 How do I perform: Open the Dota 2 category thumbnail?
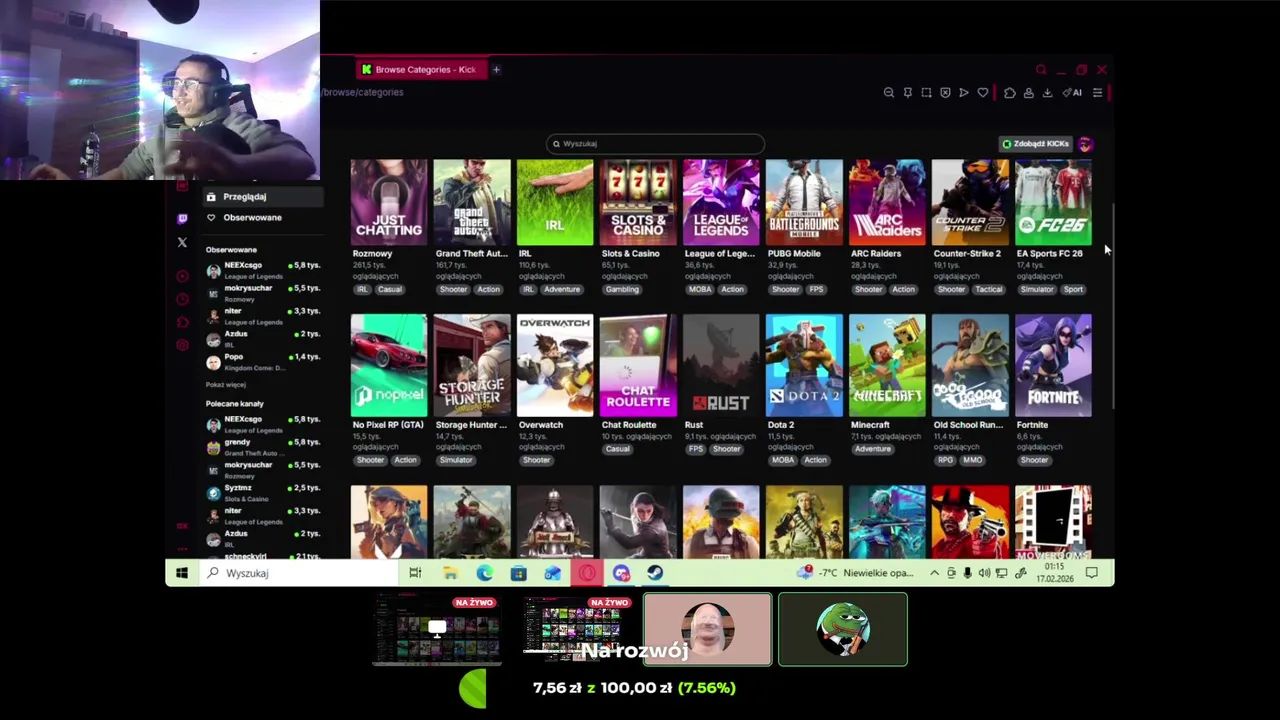pyautogui.click(x=804, y=365)
